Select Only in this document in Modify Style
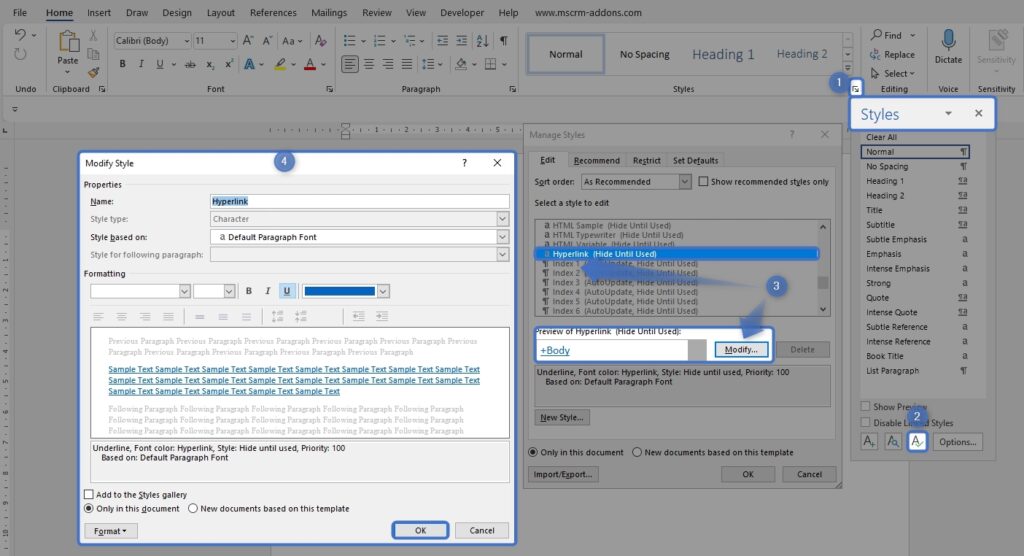This screenshot has width=1024, height=556. (89, 508)
